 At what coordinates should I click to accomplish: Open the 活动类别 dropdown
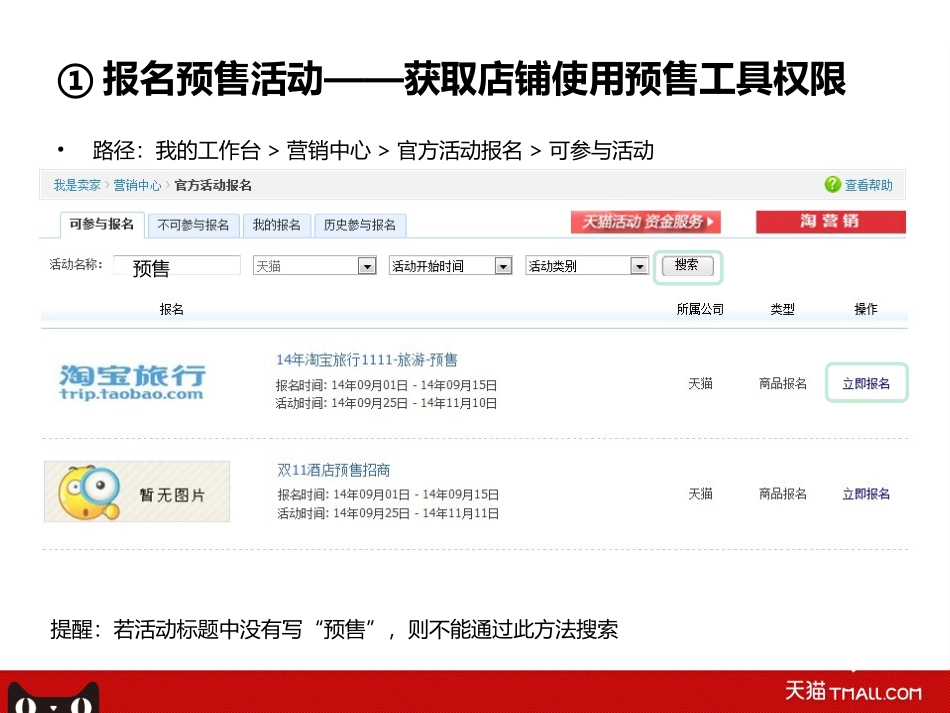587,266
